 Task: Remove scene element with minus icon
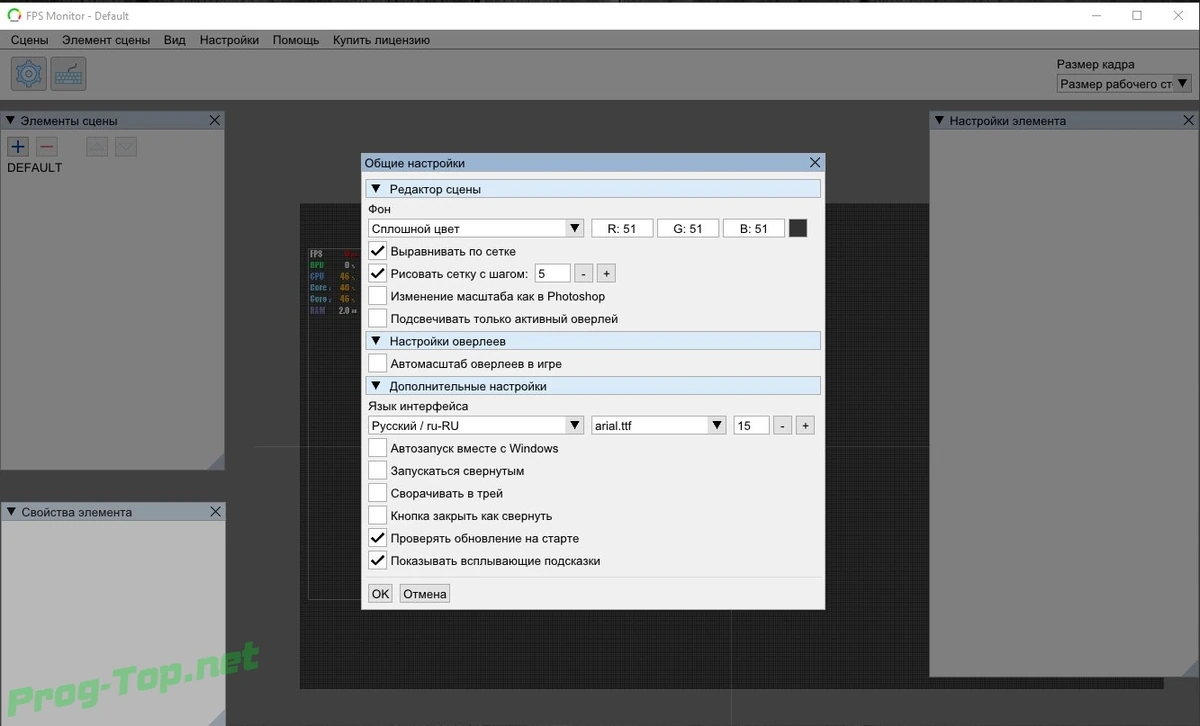(x=46, y=147)
